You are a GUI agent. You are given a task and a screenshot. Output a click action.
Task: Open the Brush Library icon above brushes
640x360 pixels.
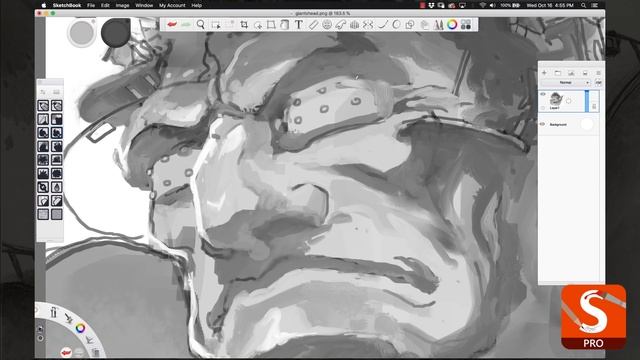(56, 92)
